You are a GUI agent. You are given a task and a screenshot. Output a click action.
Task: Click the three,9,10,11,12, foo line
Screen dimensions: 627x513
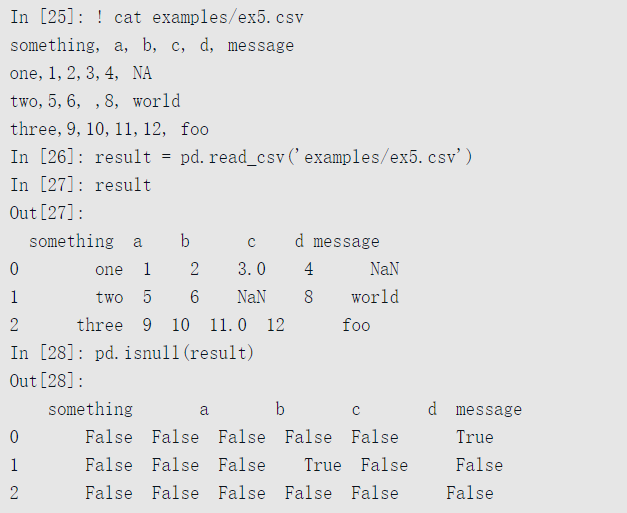(109, 130)
